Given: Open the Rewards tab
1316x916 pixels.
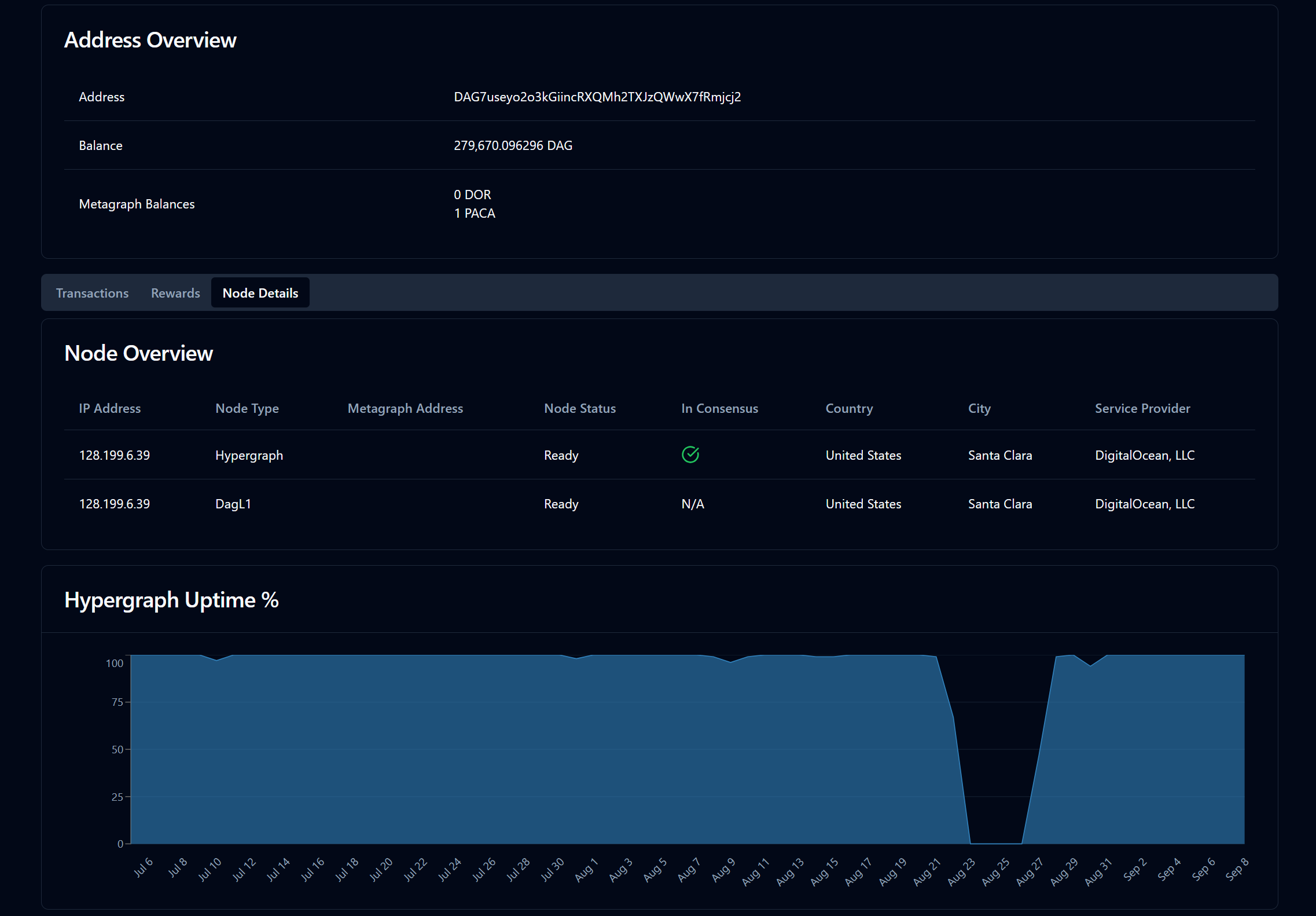Looking at the screenshot, I should click(x=175, y=293).
